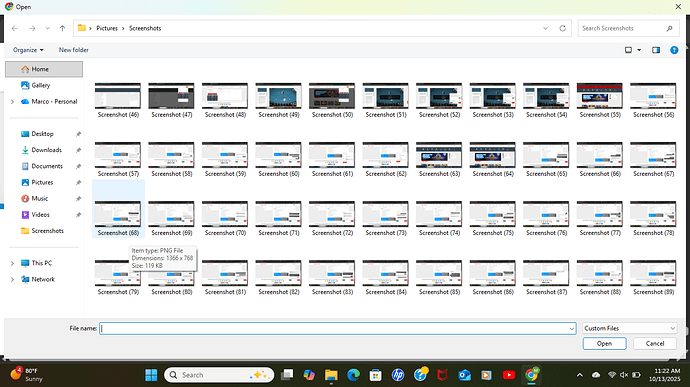Select Home in navigation pane
Image resolution: width=690 pixels, height=387 pixels.
pos(44,69)
